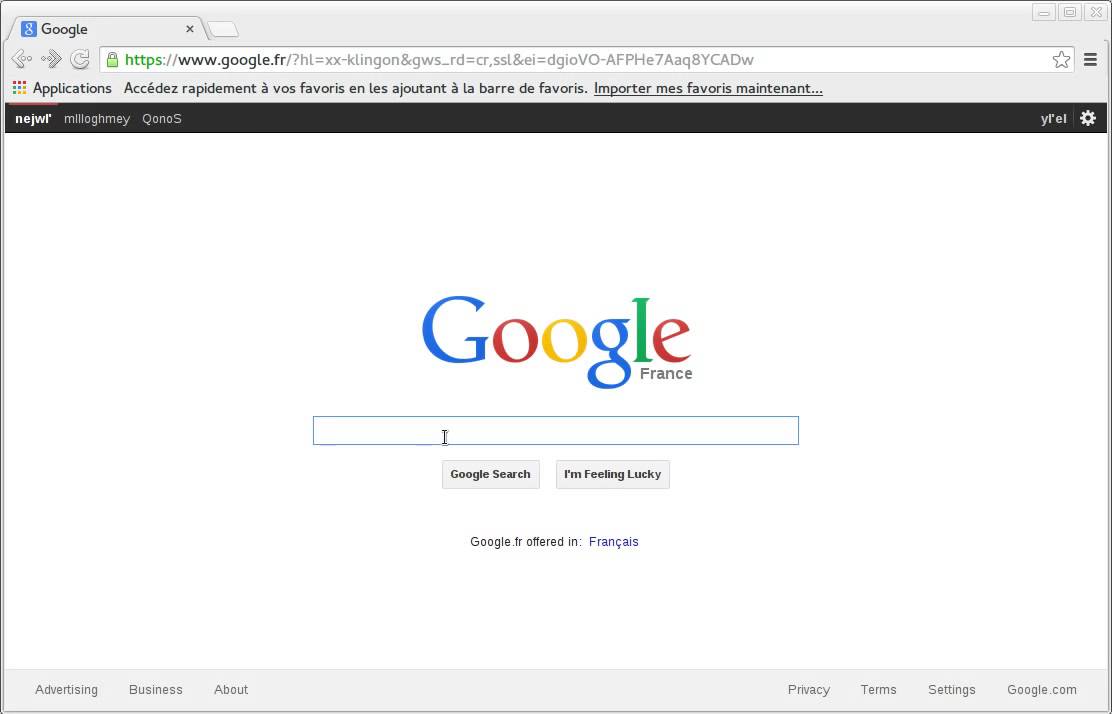The height and width of the screenshot is (714, 1112).
Task: Open the Terms footer link
Action: tap(879, 689)
